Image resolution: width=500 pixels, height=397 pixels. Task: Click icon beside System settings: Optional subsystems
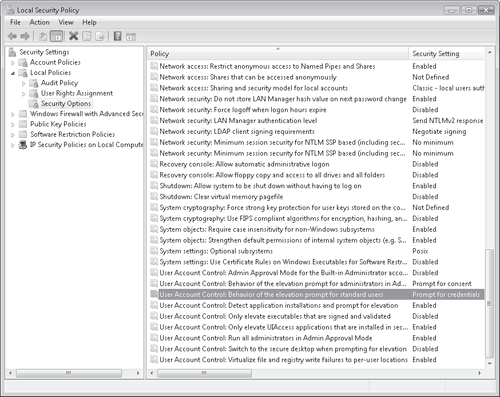point(154,251)
